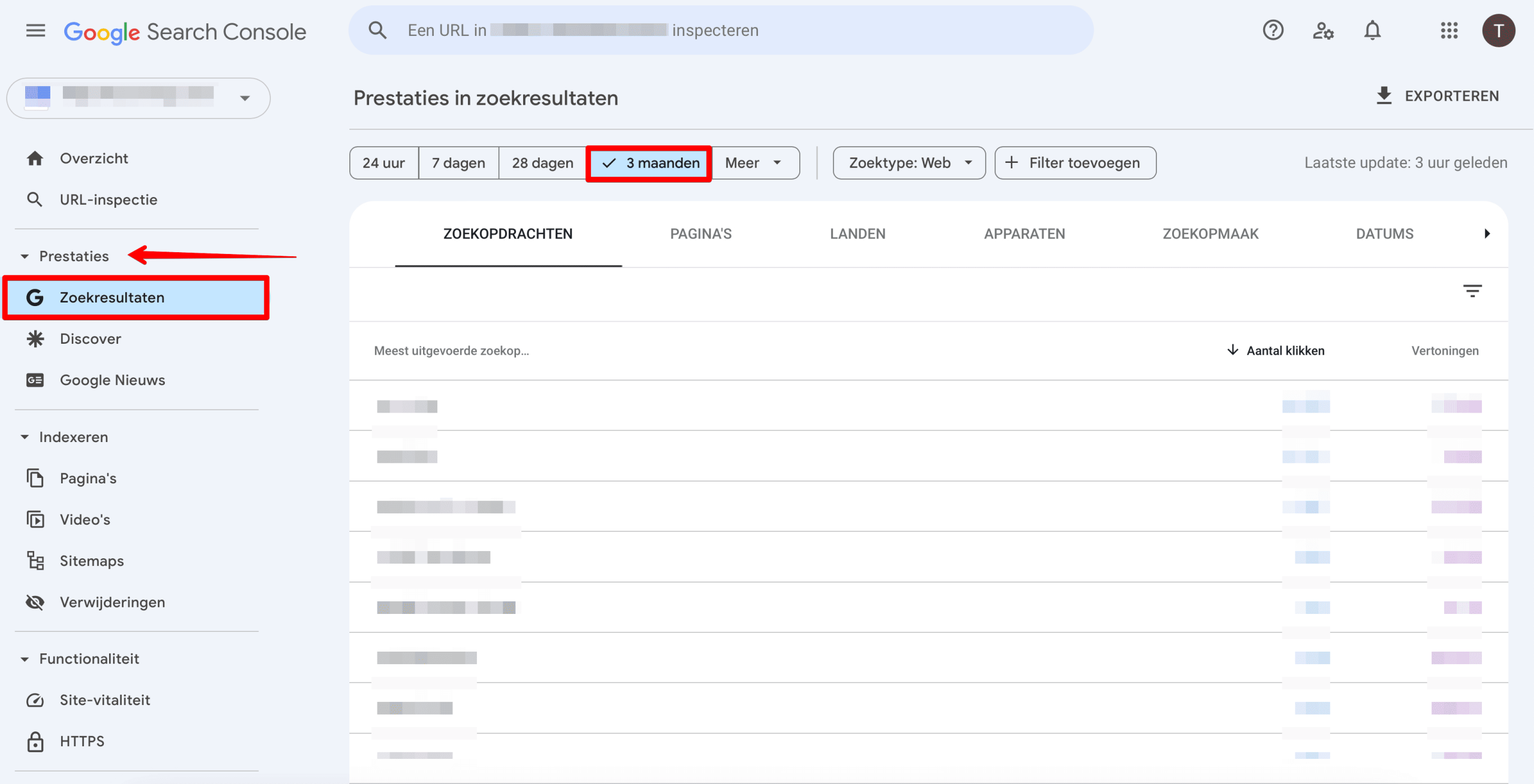Open the Help question mark icon

point(1273,30)
